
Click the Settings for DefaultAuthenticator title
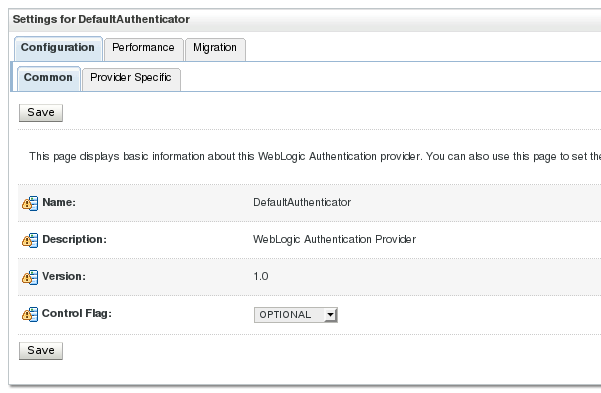point(101,19)
